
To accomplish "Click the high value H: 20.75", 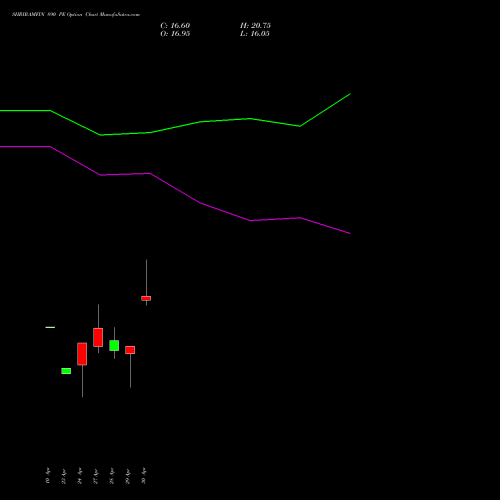I will coord(255,26).
